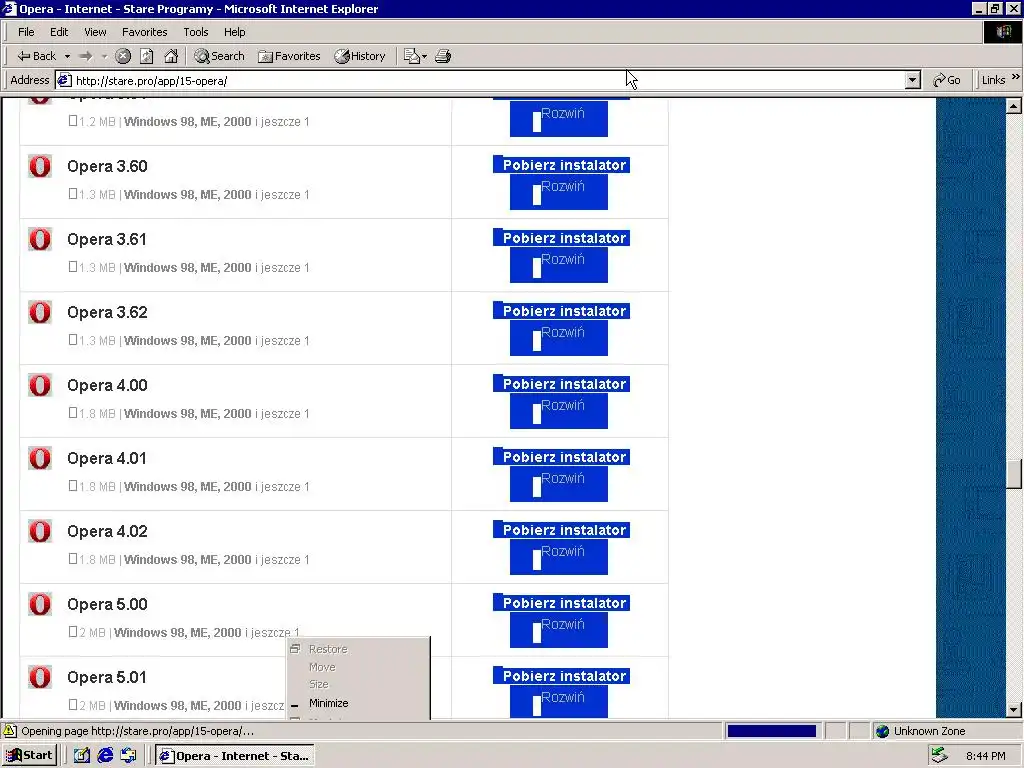Click the Opera 4.02 logo icon
The image size is (1024, 768).
pos(39,532)
